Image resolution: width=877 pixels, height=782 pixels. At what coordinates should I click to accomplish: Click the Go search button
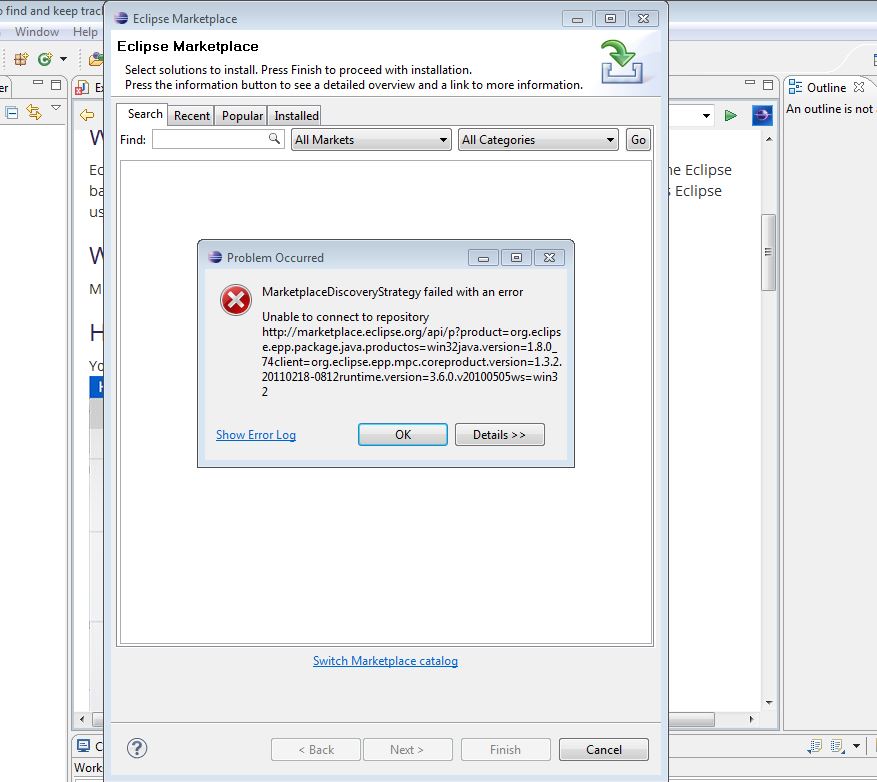tap(638, 140)
